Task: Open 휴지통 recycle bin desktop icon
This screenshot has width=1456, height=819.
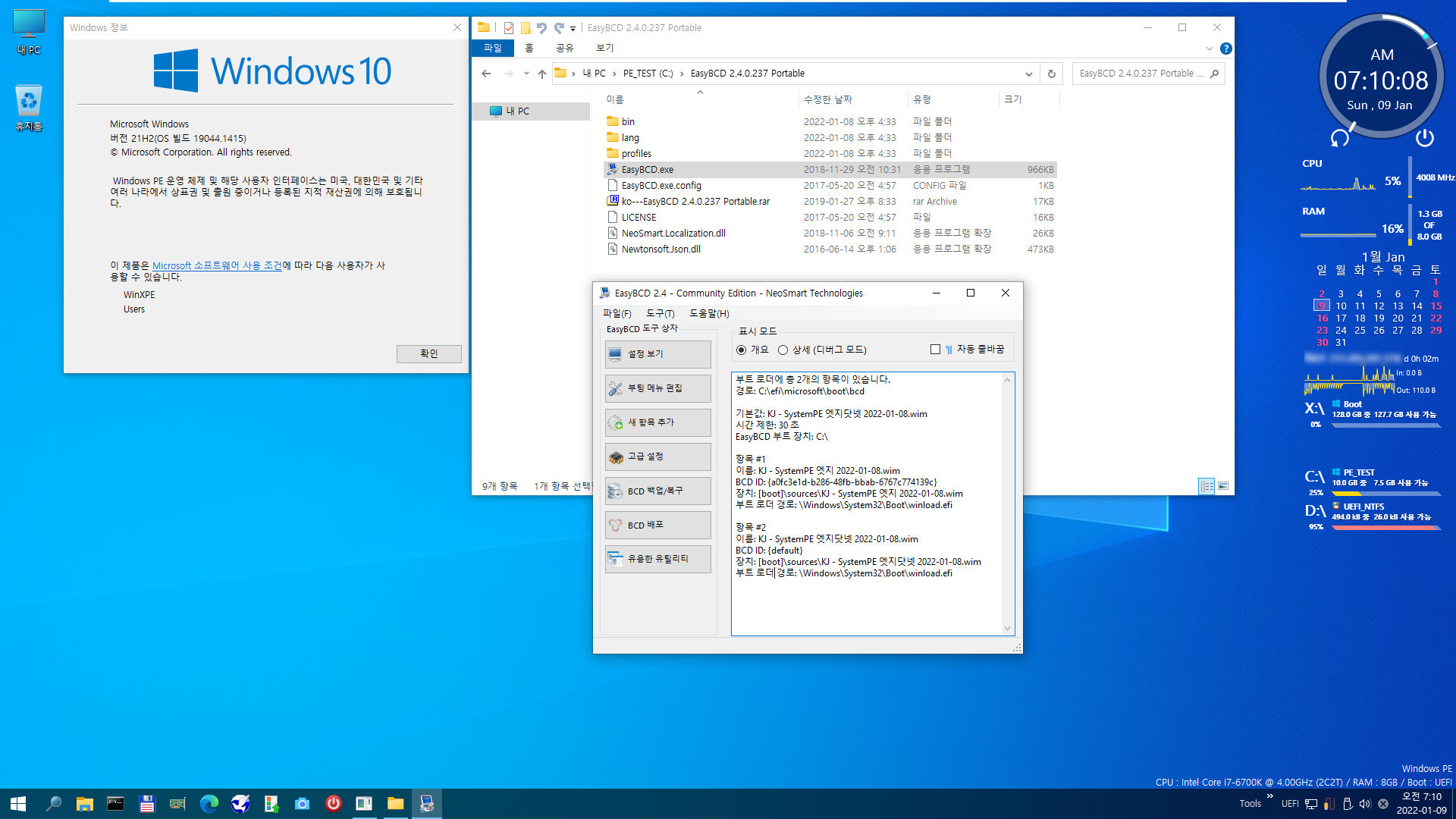Action: [29, 108]
